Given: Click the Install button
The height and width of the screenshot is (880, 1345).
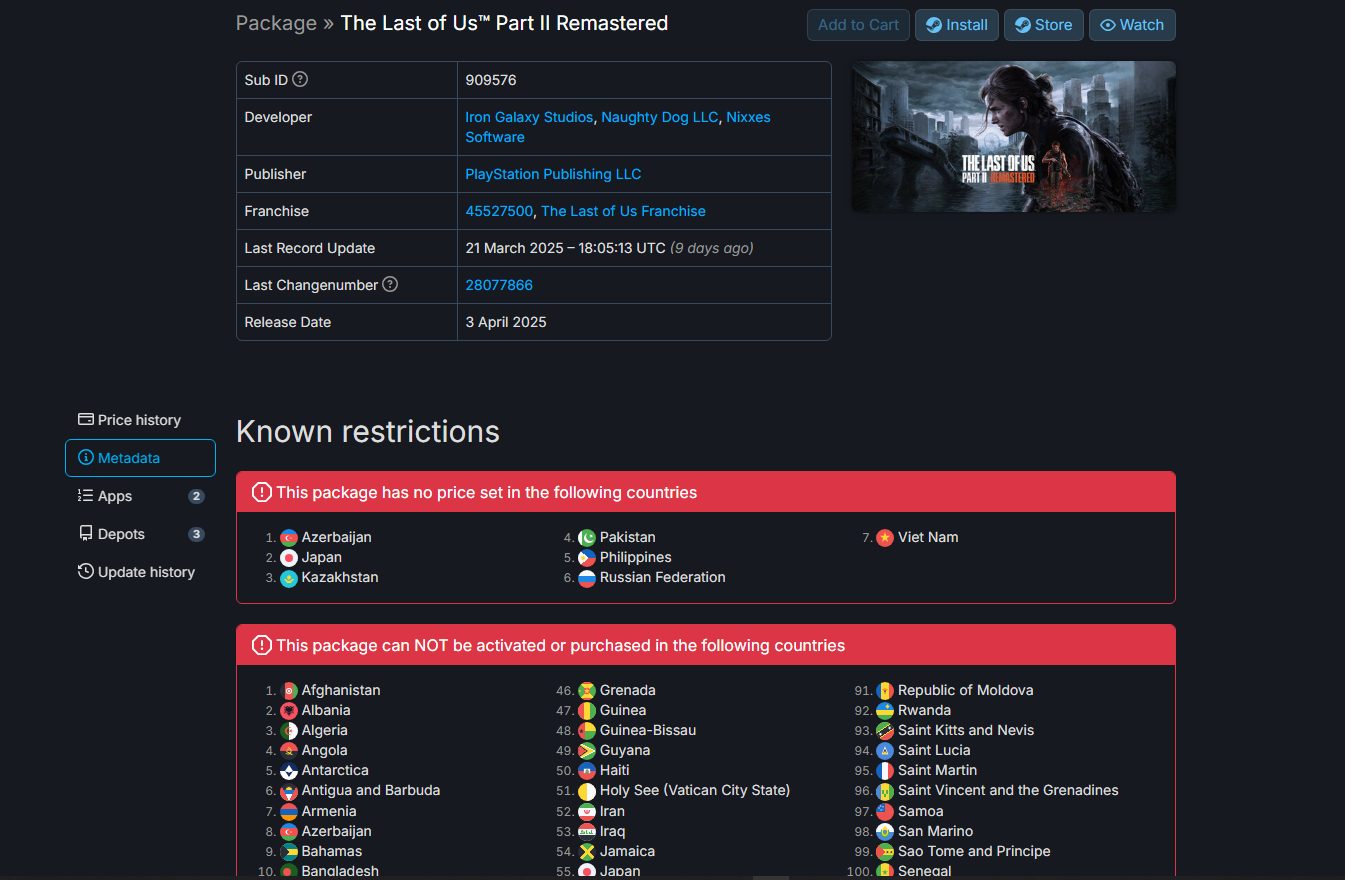Looking at the screenshot, I should [x=957, y=25].
